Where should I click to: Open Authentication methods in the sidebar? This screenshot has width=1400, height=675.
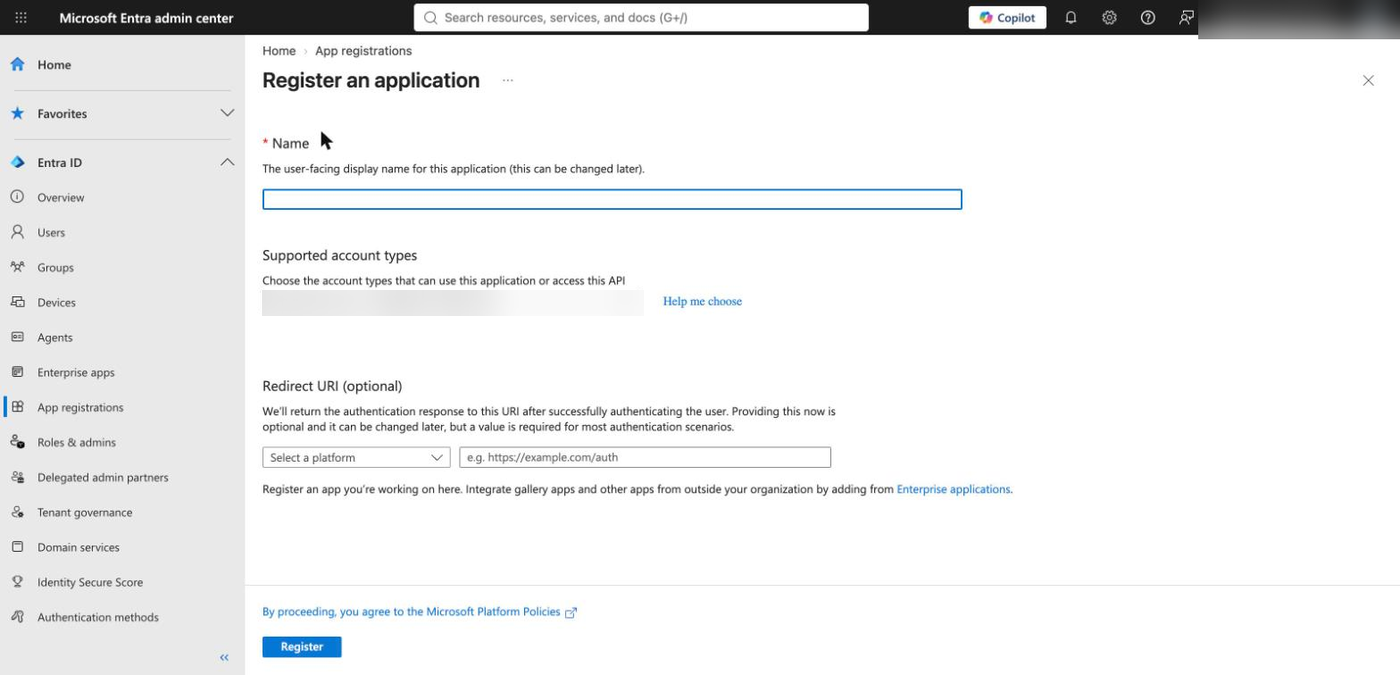pyautogui.click(x=98, y=617)
